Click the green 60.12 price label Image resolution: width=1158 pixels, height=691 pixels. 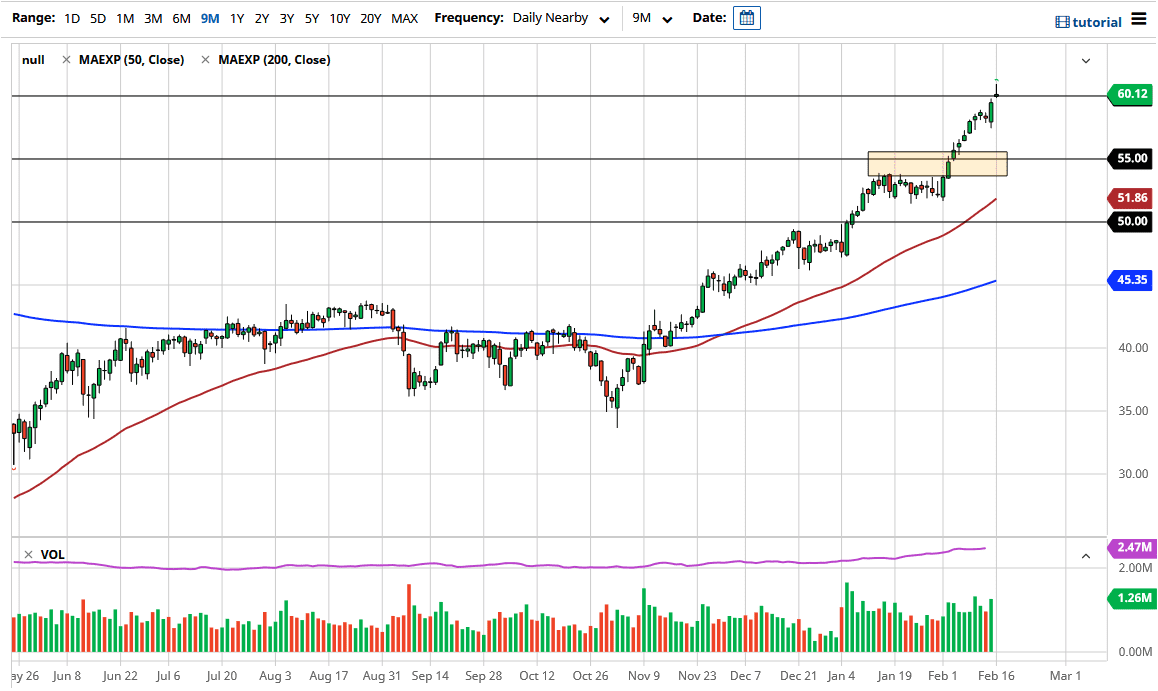1132,94
